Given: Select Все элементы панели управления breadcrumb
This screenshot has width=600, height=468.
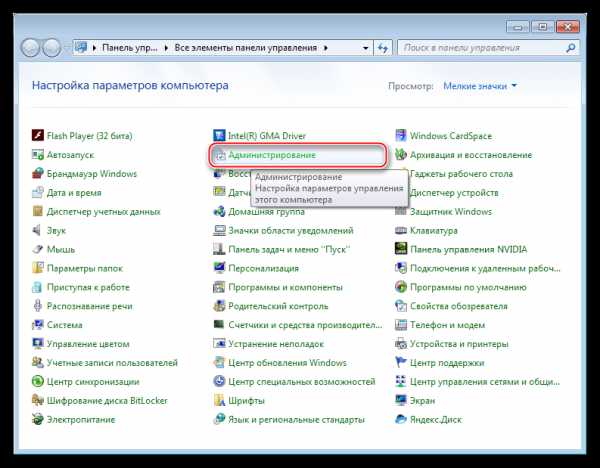Looking at the screenshot, I should click(246, 48).
